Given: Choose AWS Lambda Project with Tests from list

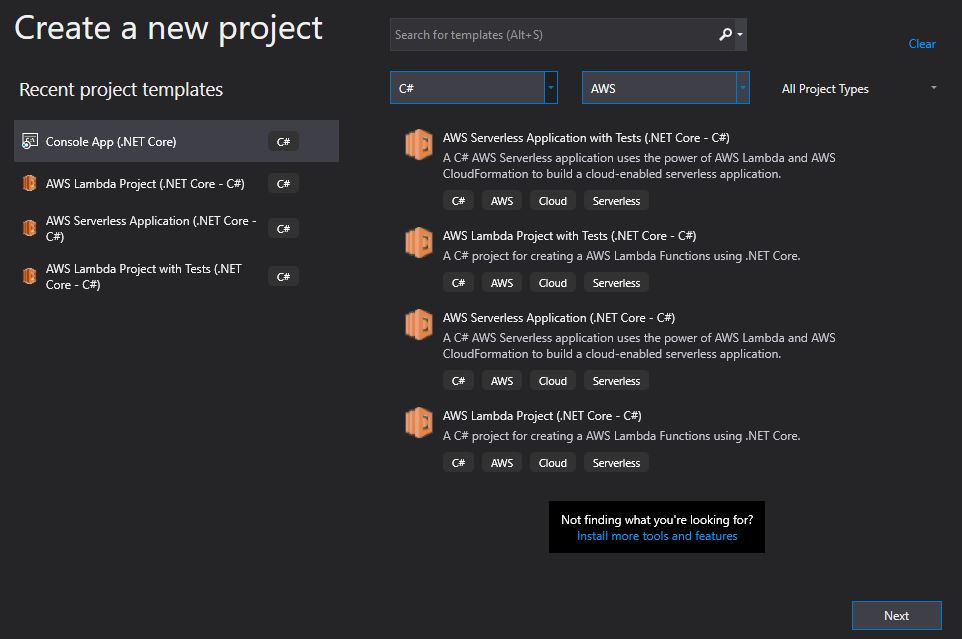Looking at the screenshot, I should [x=569, y=236].
